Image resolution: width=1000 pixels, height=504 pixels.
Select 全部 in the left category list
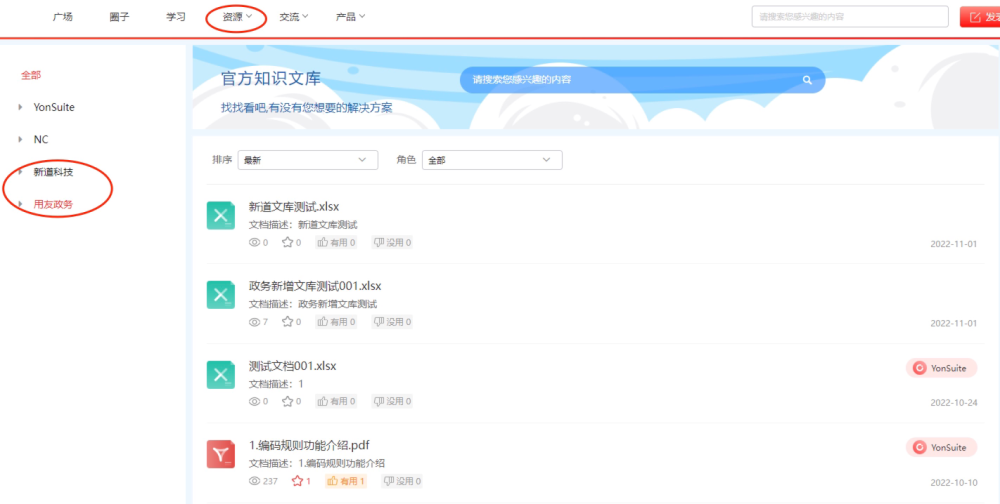click(x=31, y=75)
